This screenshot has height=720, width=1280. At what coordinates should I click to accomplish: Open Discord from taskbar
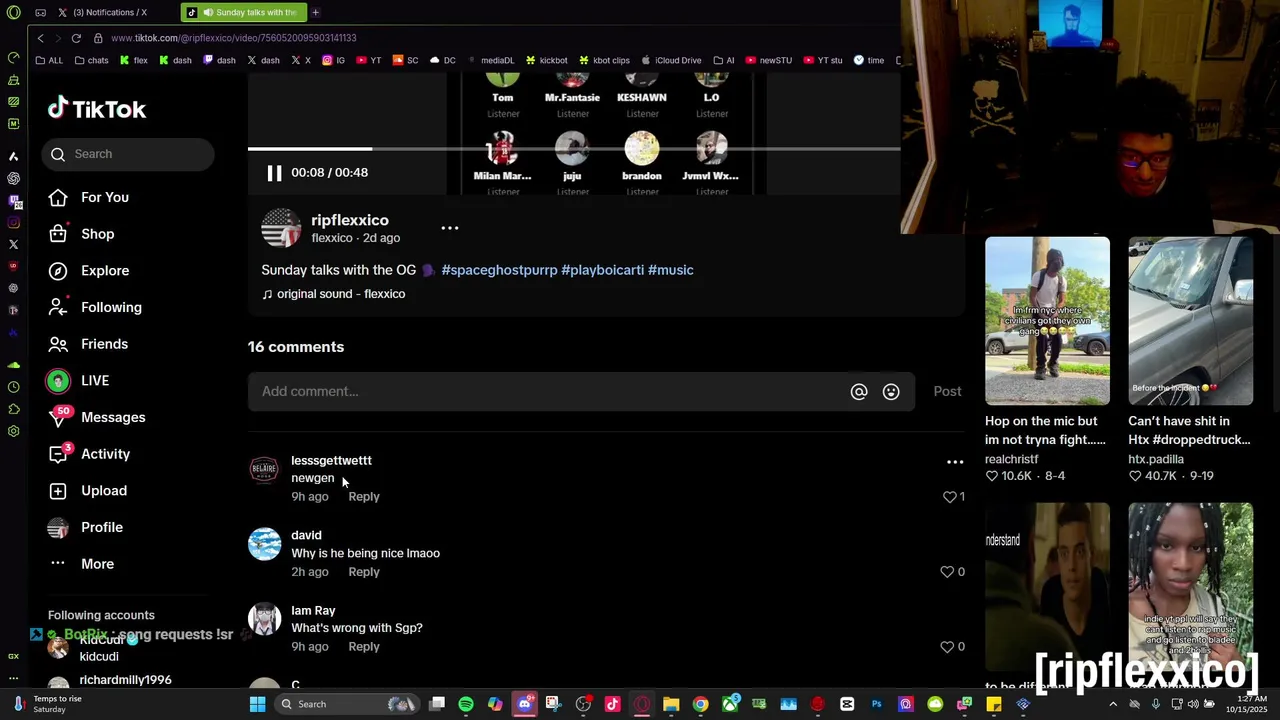[525, 704]
